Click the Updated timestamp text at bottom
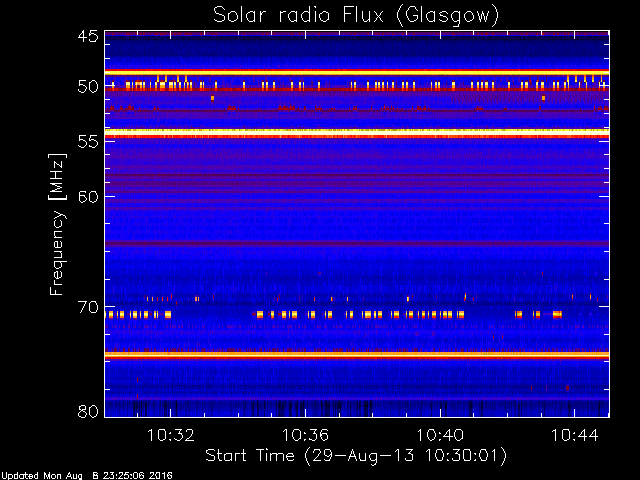640x480 pixels. point(86,476)
